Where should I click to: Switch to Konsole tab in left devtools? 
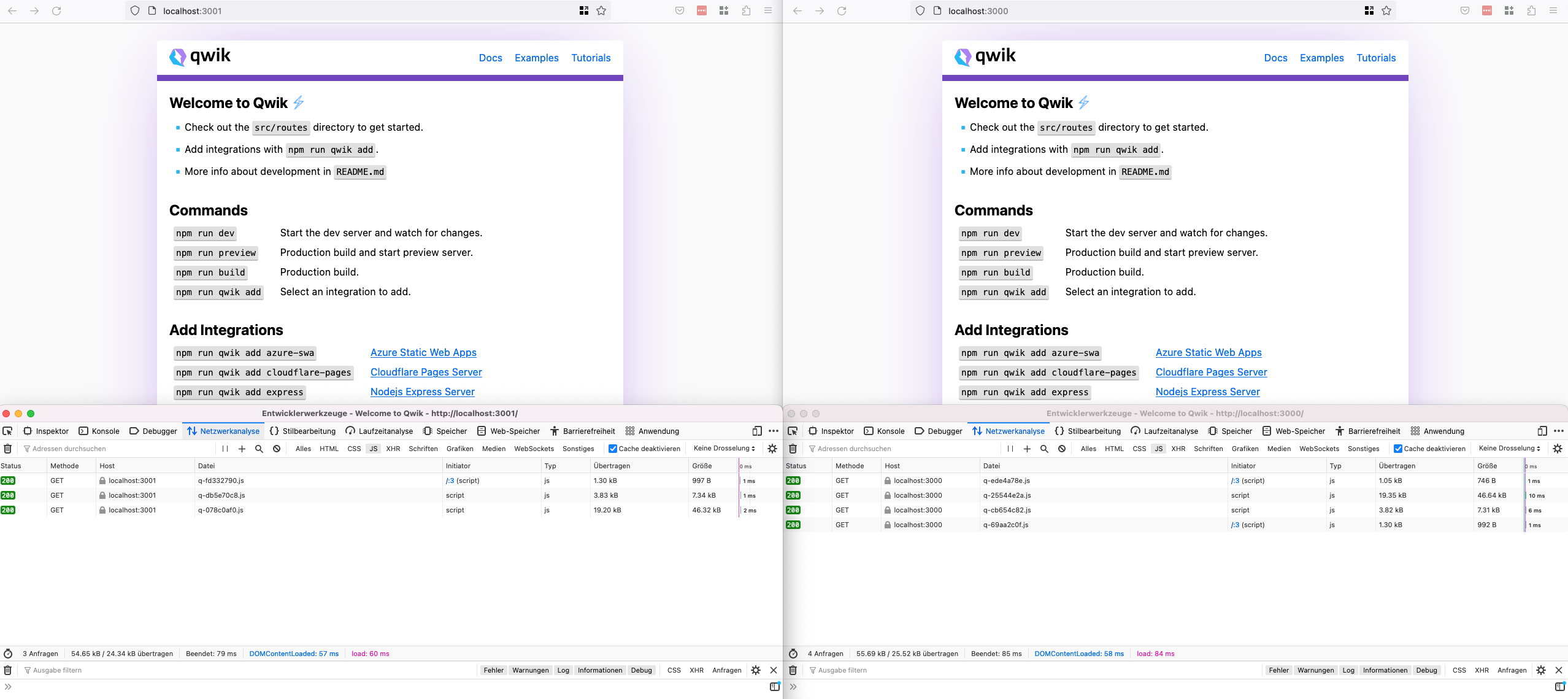[x=99, y=431]
